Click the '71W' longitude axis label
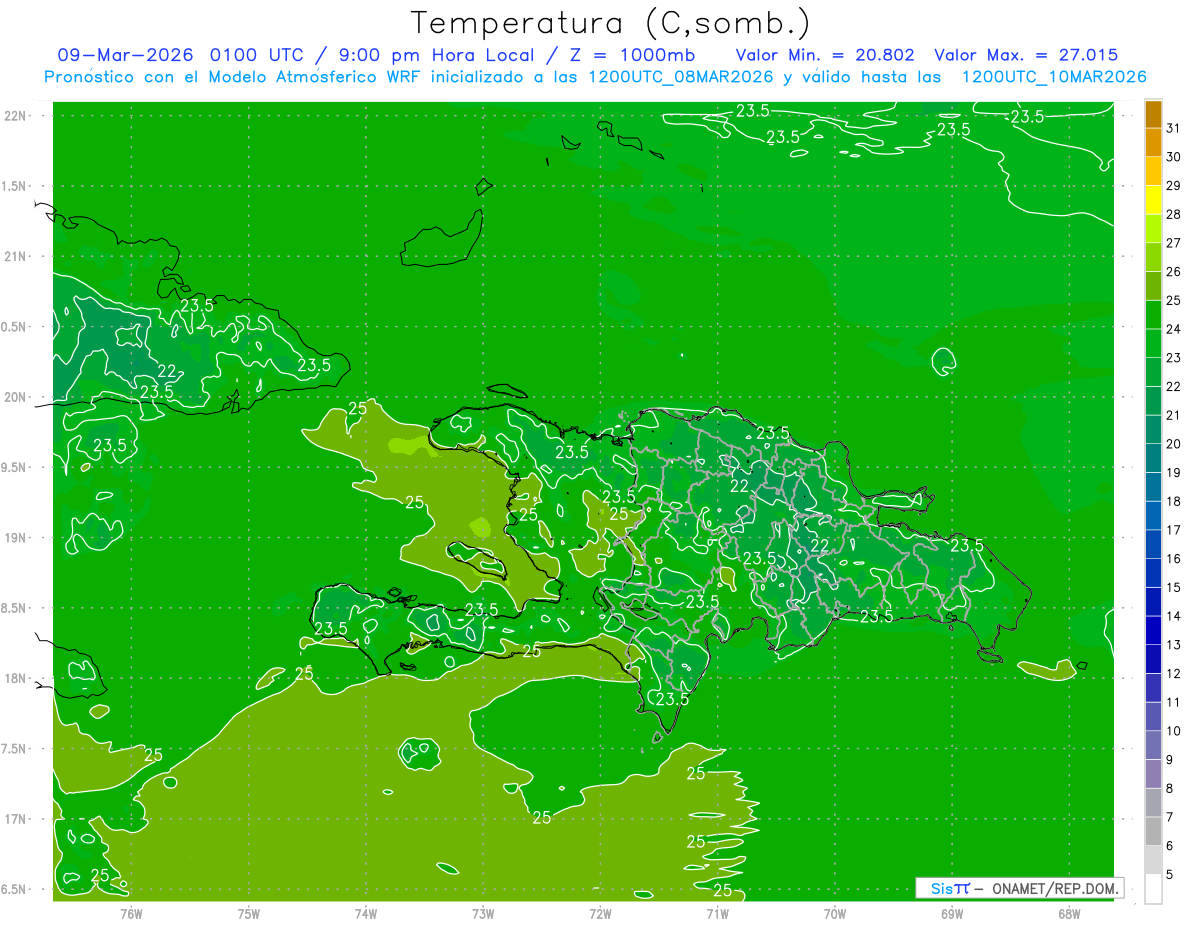 717,914
